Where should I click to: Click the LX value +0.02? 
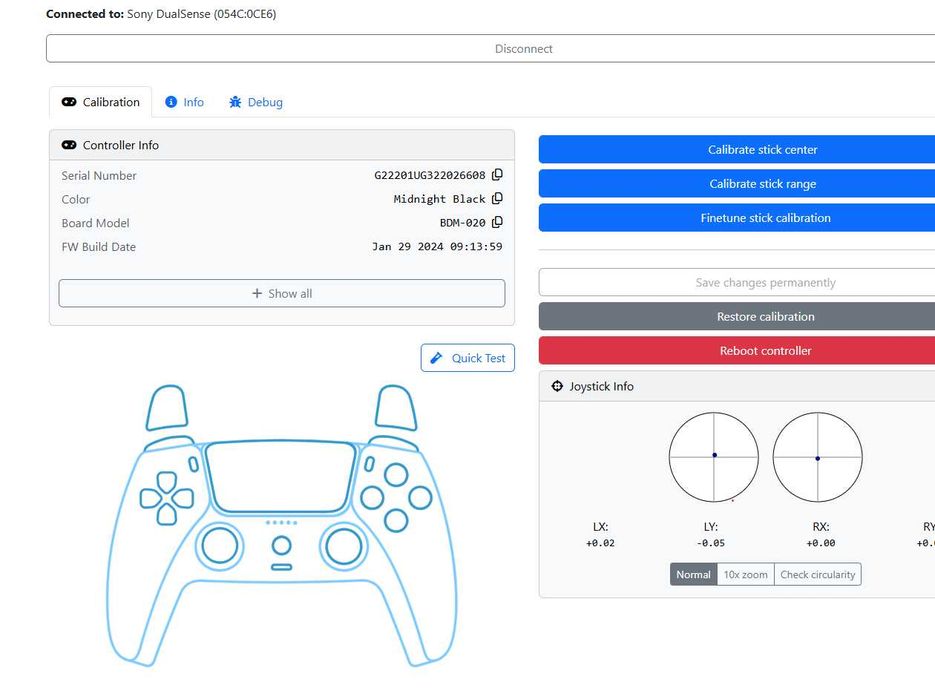(x=600, y=543)
